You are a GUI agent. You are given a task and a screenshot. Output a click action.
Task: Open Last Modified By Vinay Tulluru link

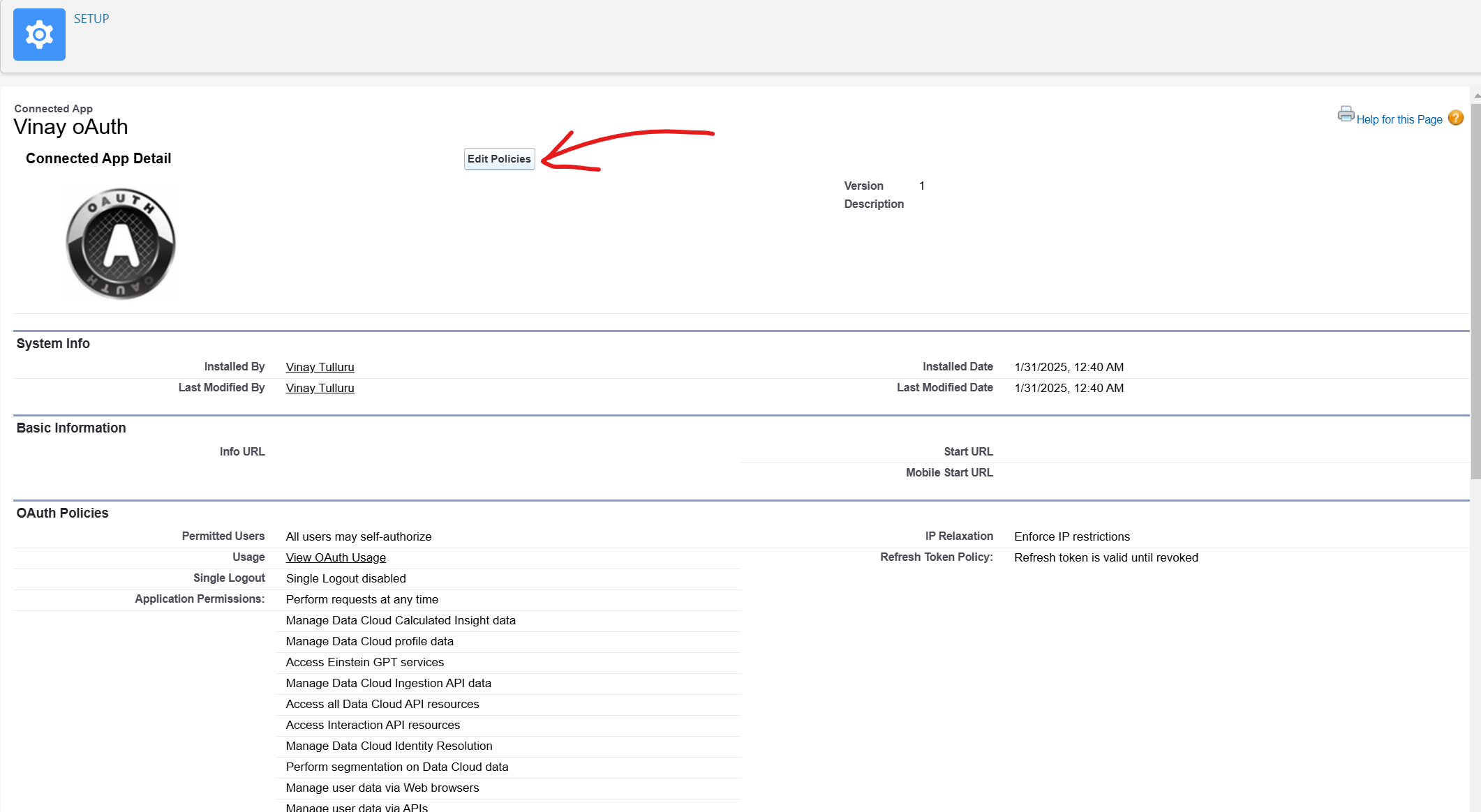coord(320,388)
